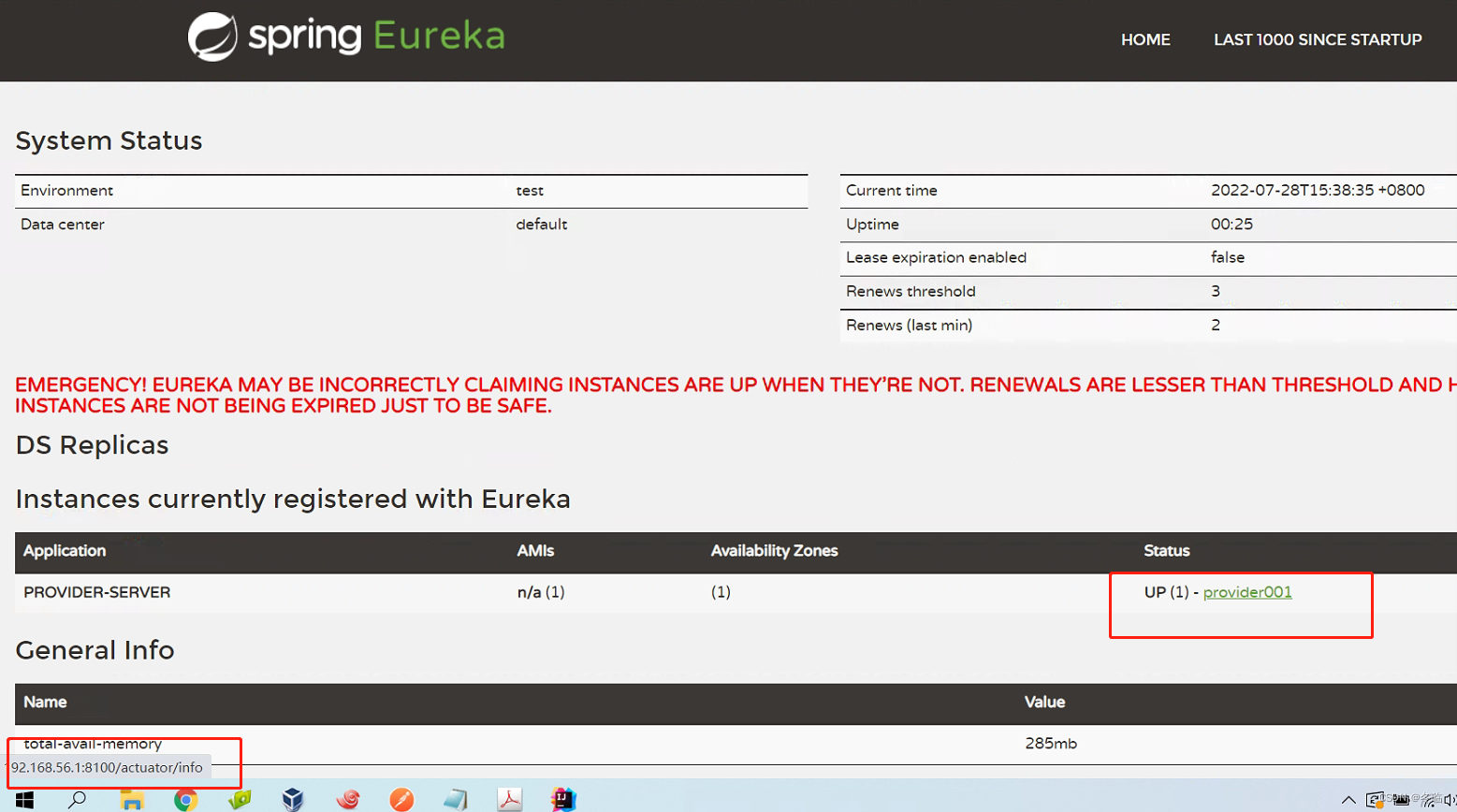Viewport: 1457px width, 812px height.
Task: Select the data center value 'default'
Action: coord(542,225)
